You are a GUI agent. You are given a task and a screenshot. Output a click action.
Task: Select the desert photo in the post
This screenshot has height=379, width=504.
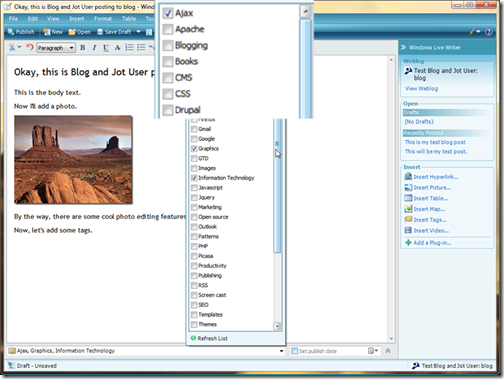click(73, 159)
